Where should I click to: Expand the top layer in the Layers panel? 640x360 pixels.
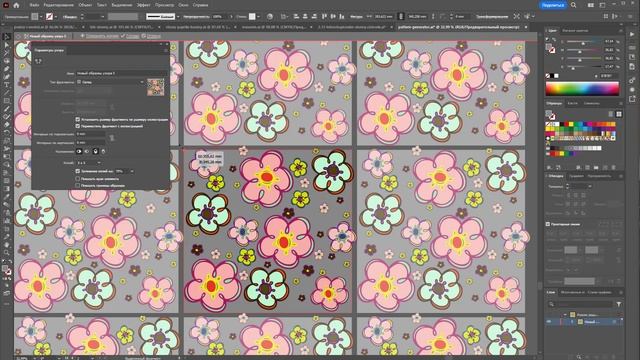[x=565, y=315]
